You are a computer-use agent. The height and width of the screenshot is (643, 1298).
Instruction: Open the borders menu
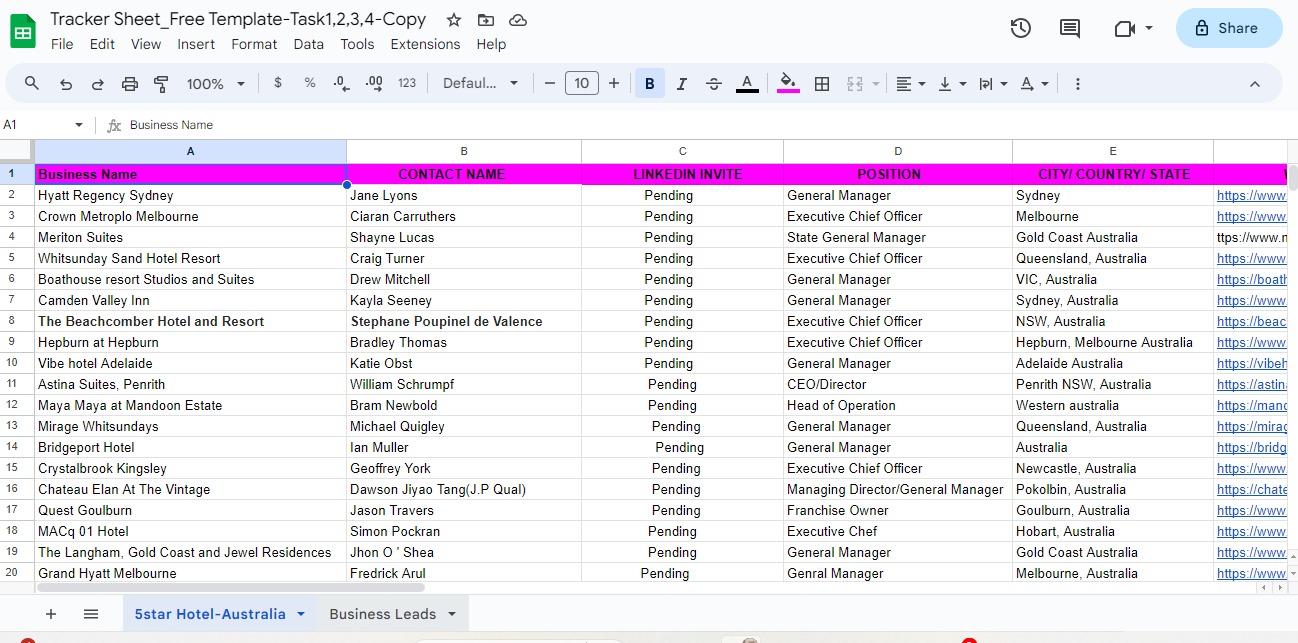(822, 84)
